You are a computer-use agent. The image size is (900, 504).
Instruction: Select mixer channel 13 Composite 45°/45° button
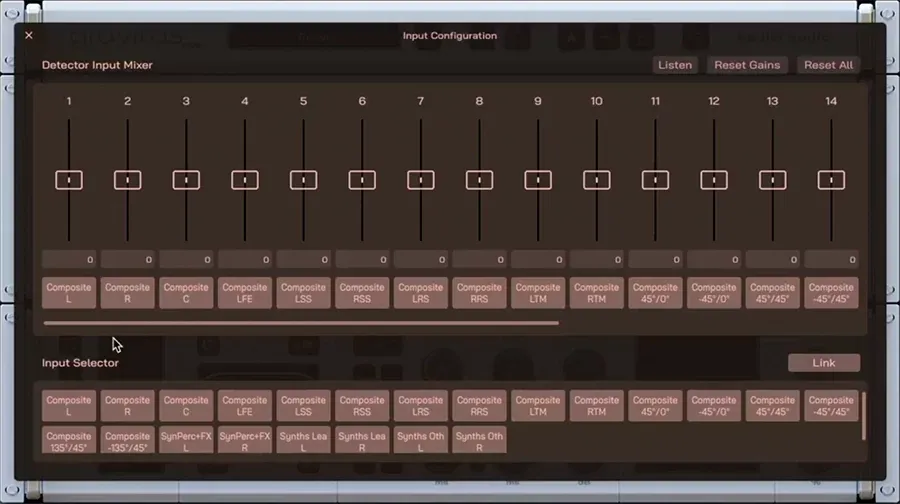pos(773,293)
